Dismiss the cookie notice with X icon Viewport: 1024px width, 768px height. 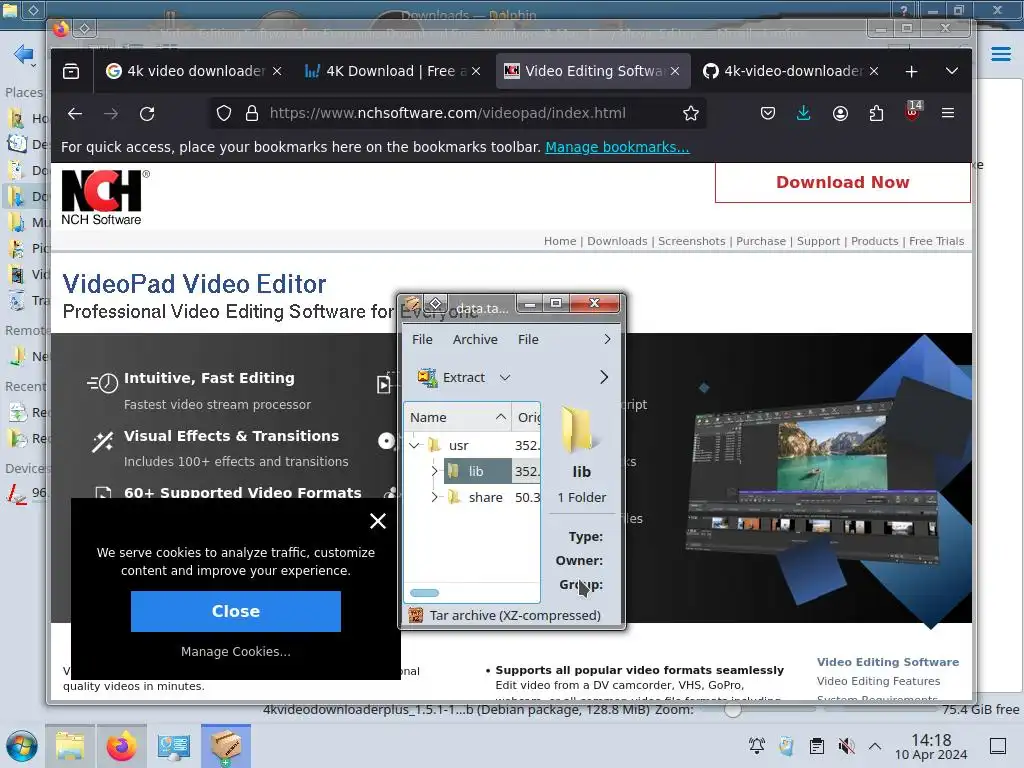377,520
